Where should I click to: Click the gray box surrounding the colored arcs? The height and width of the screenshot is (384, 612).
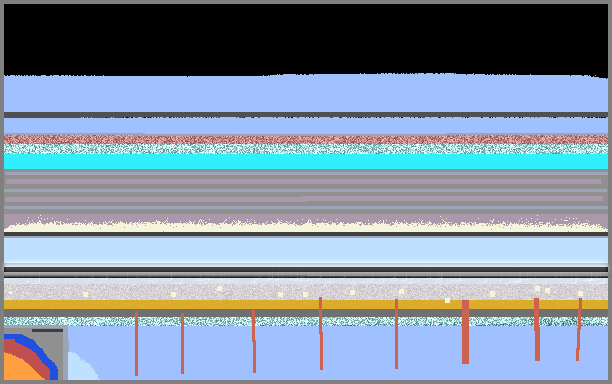click(36, 353)
